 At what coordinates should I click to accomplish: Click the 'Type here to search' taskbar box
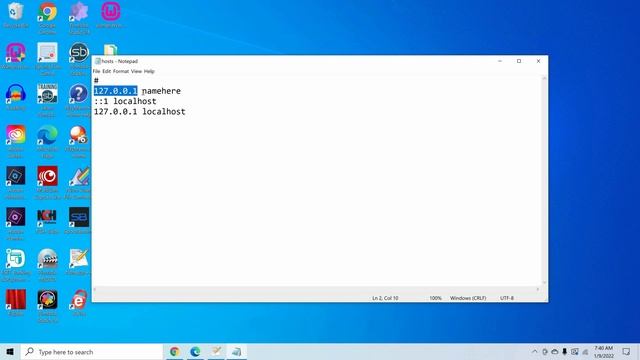[x=92, y=351]
